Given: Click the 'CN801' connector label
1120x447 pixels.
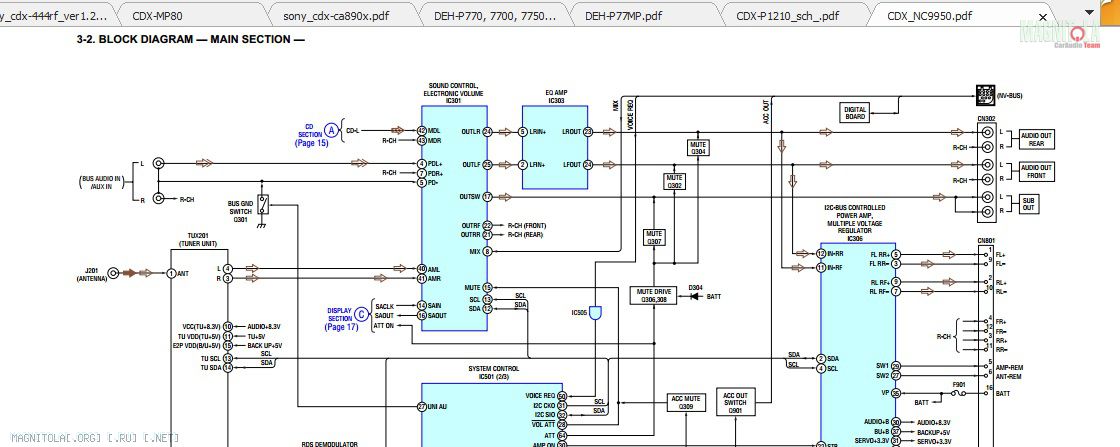Looking at the screenshot, I should coord(986,241).
